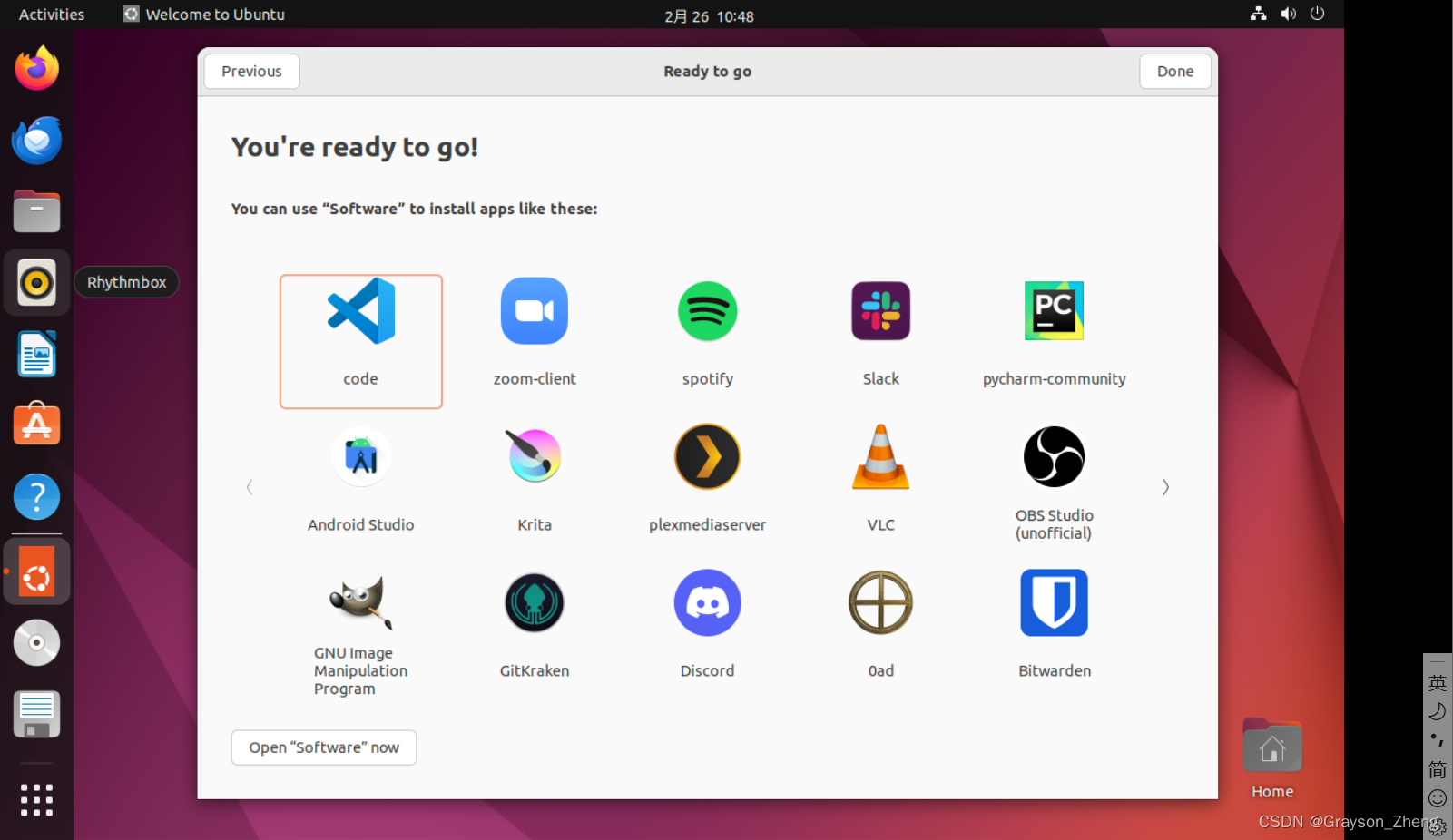Image resolution: width=1453 pixels, height=840 pixels.
Task: Click the 英 input language indicator
Action: 1438,683
